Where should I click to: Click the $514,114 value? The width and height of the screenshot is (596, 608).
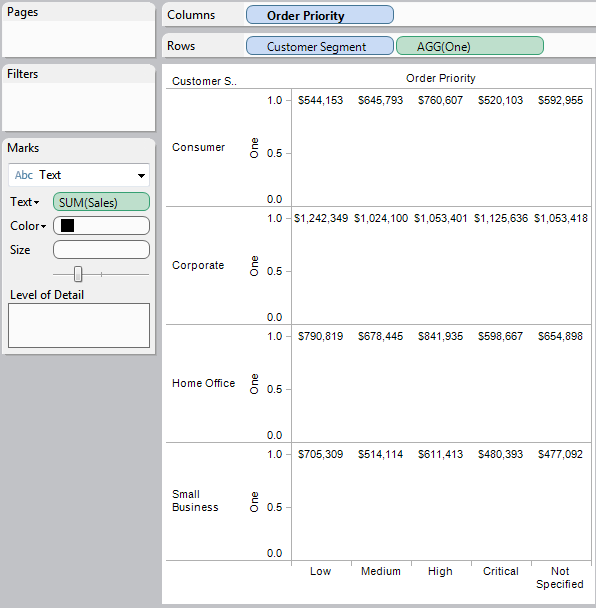point(381,454)
